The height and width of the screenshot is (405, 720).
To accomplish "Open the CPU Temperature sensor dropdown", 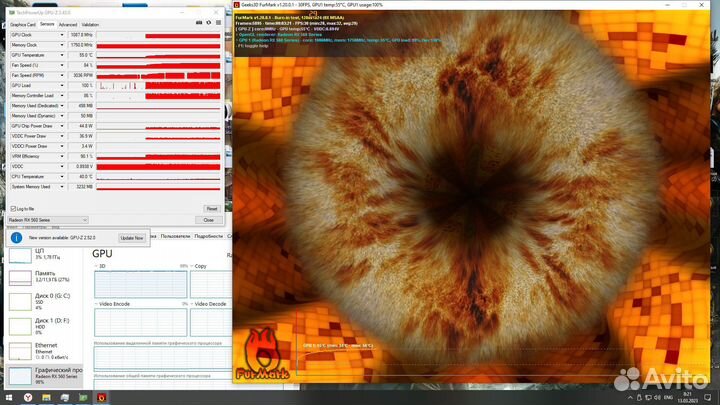I will (x=62, y=176).
